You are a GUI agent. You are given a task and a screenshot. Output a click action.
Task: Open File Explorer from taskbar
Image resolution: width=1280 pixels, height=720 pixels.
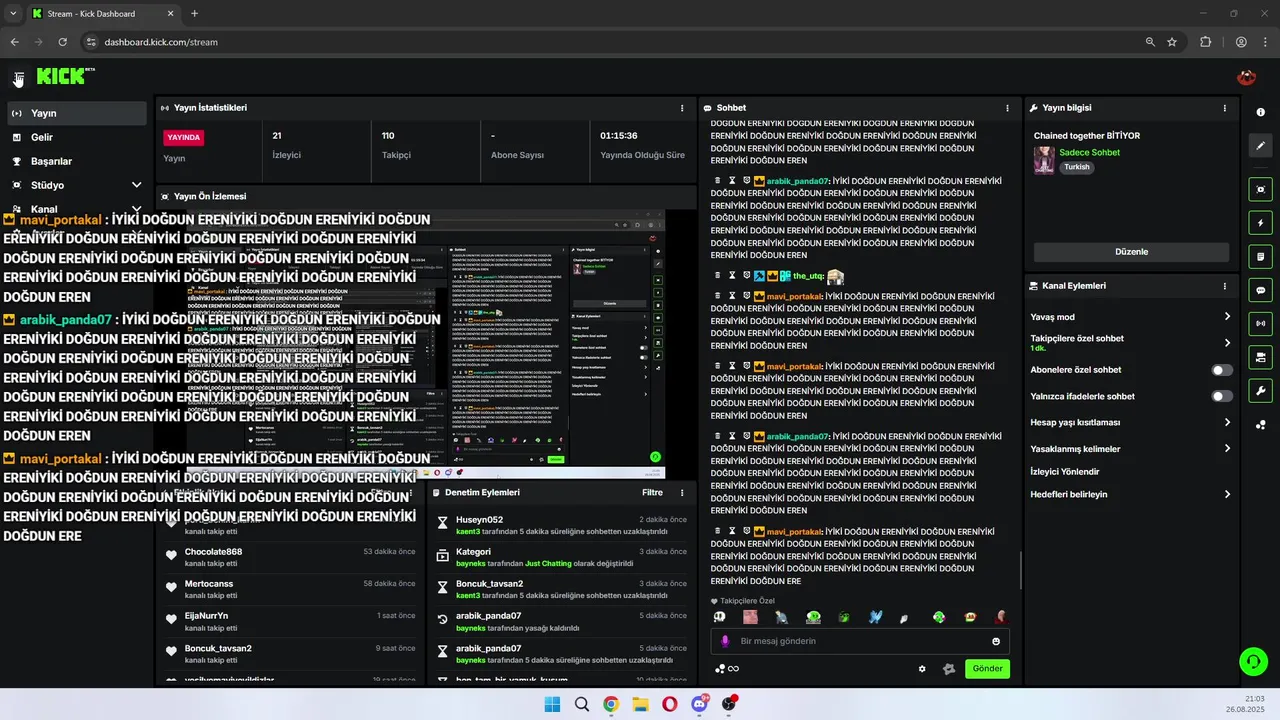640,704
